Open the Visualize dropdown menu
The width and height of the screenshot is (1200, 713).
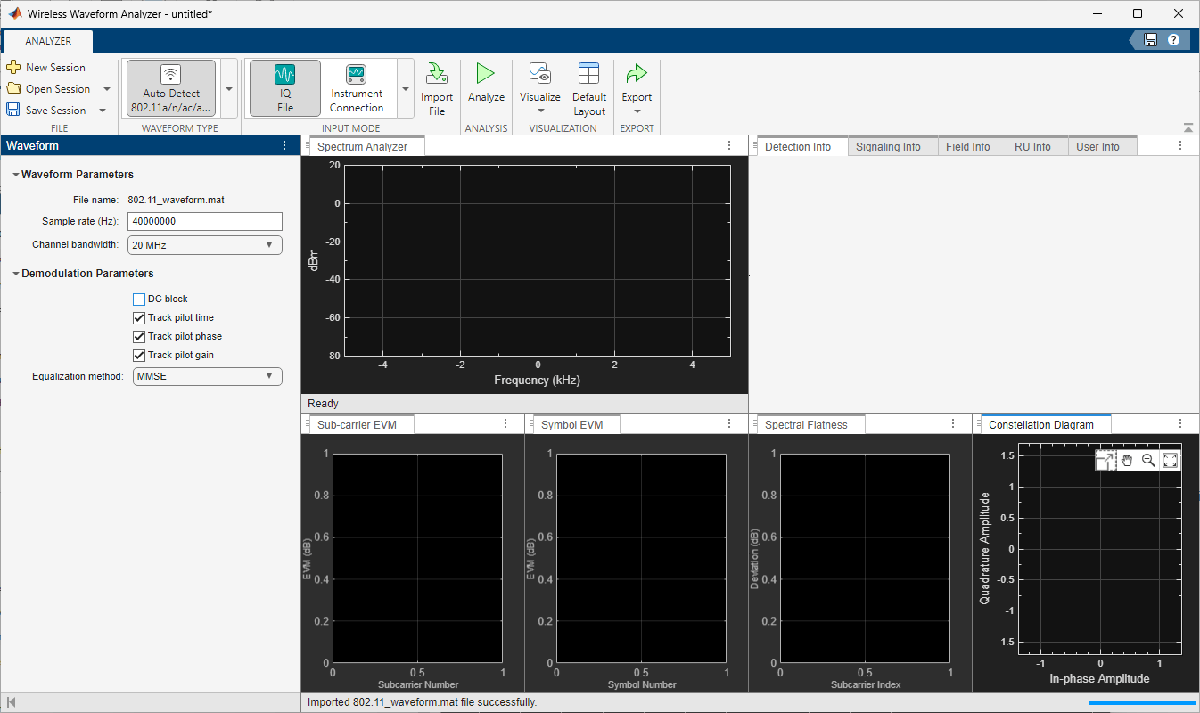540,88
